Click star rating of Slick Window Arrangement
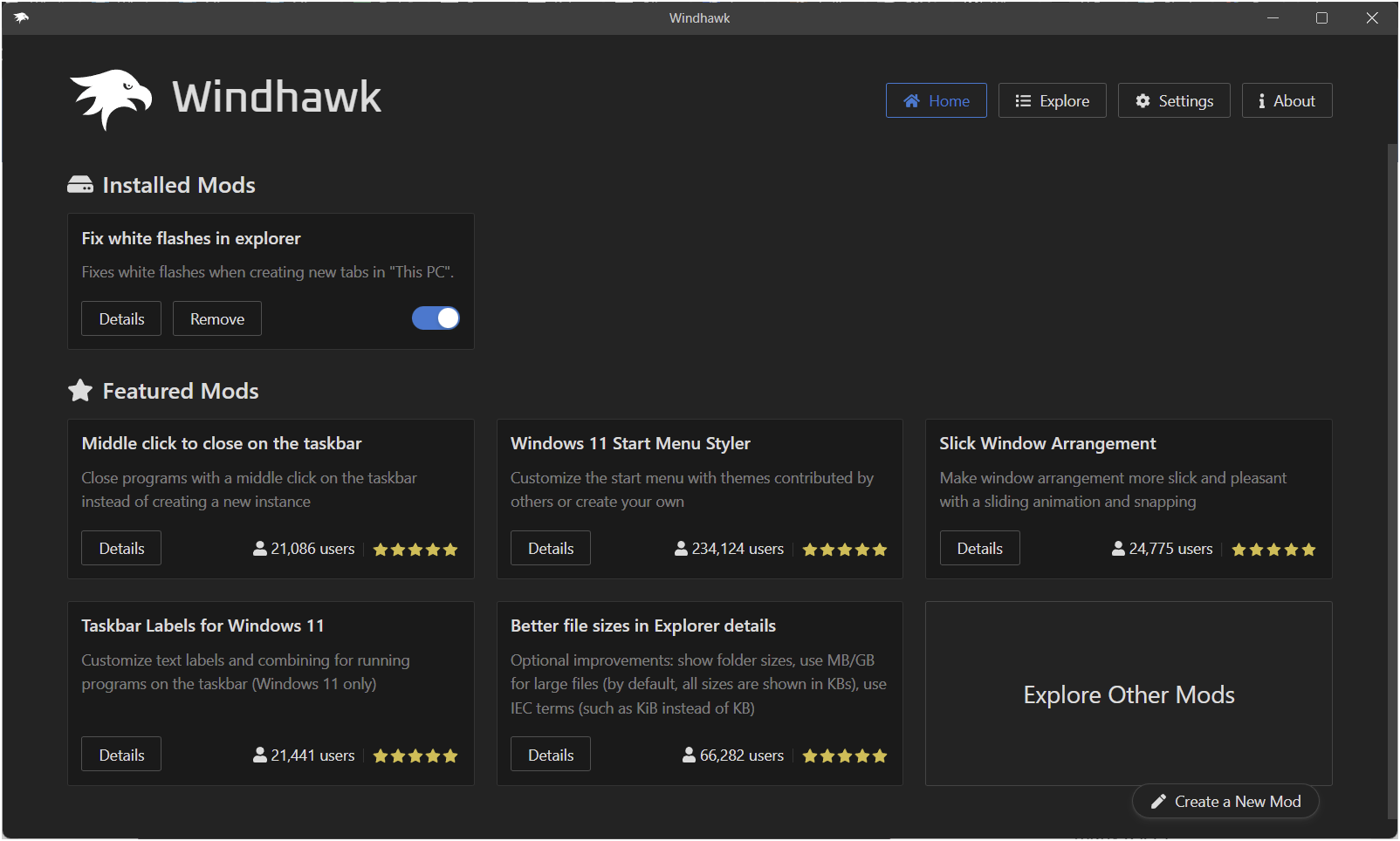The image size is (1400, 841). click(x=1273, y=550)
